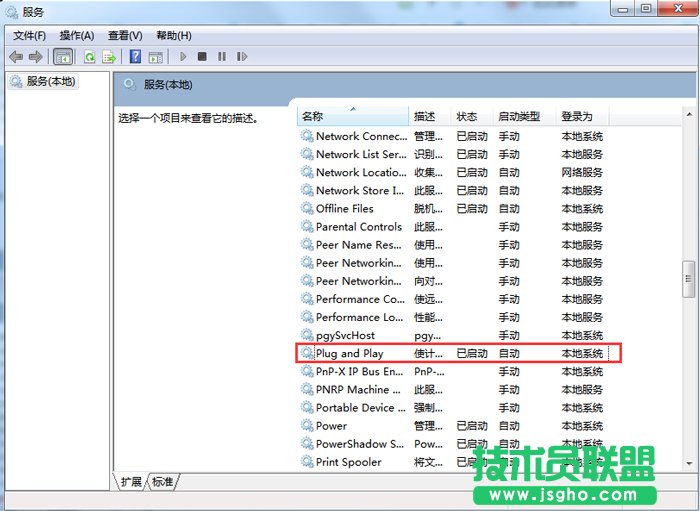Click the gear icon of PowerShadow S...
The image size is (700, 511).
[x=307, y=443]
